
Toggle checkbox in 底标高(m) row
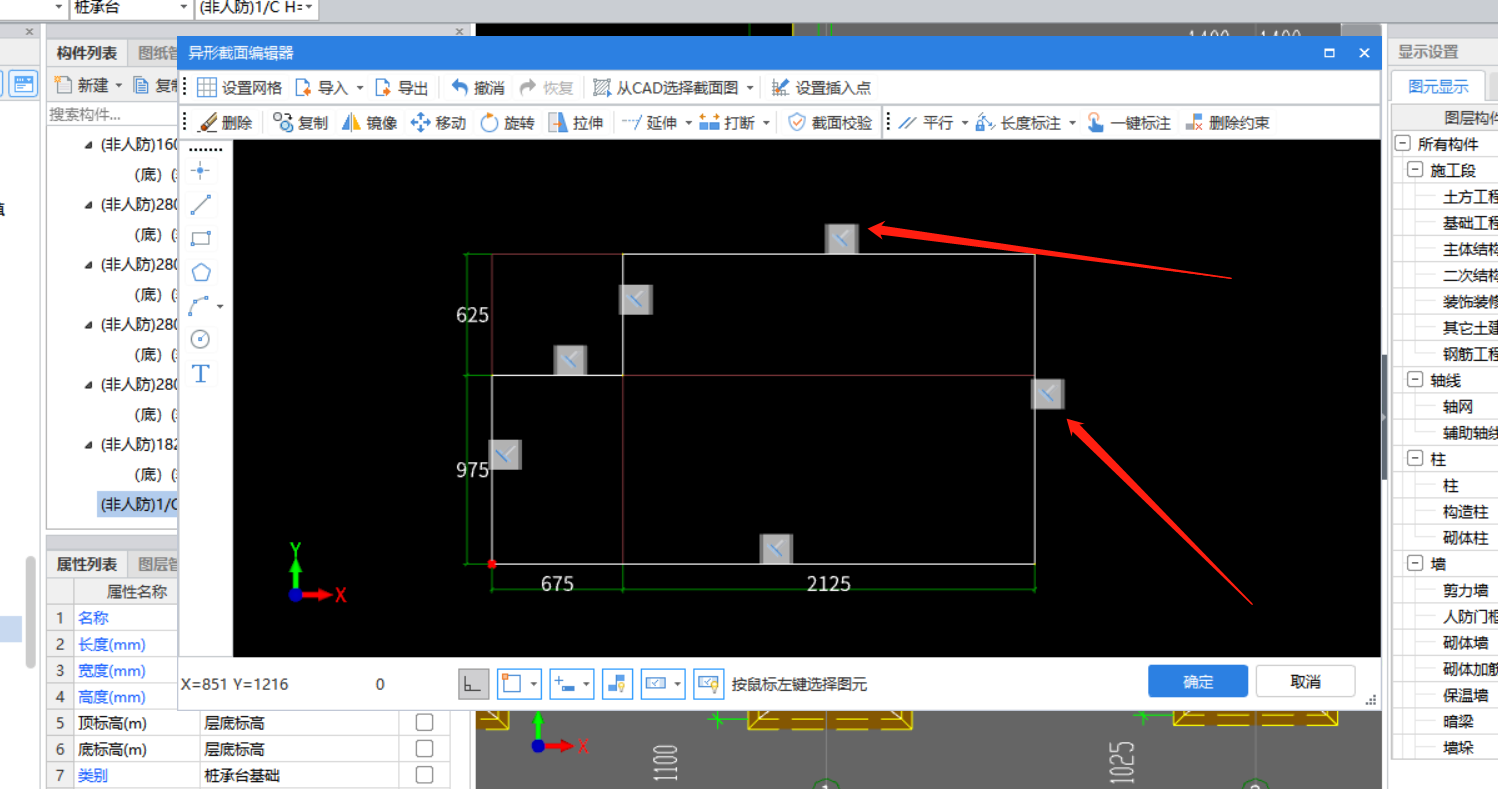point(425,748)
